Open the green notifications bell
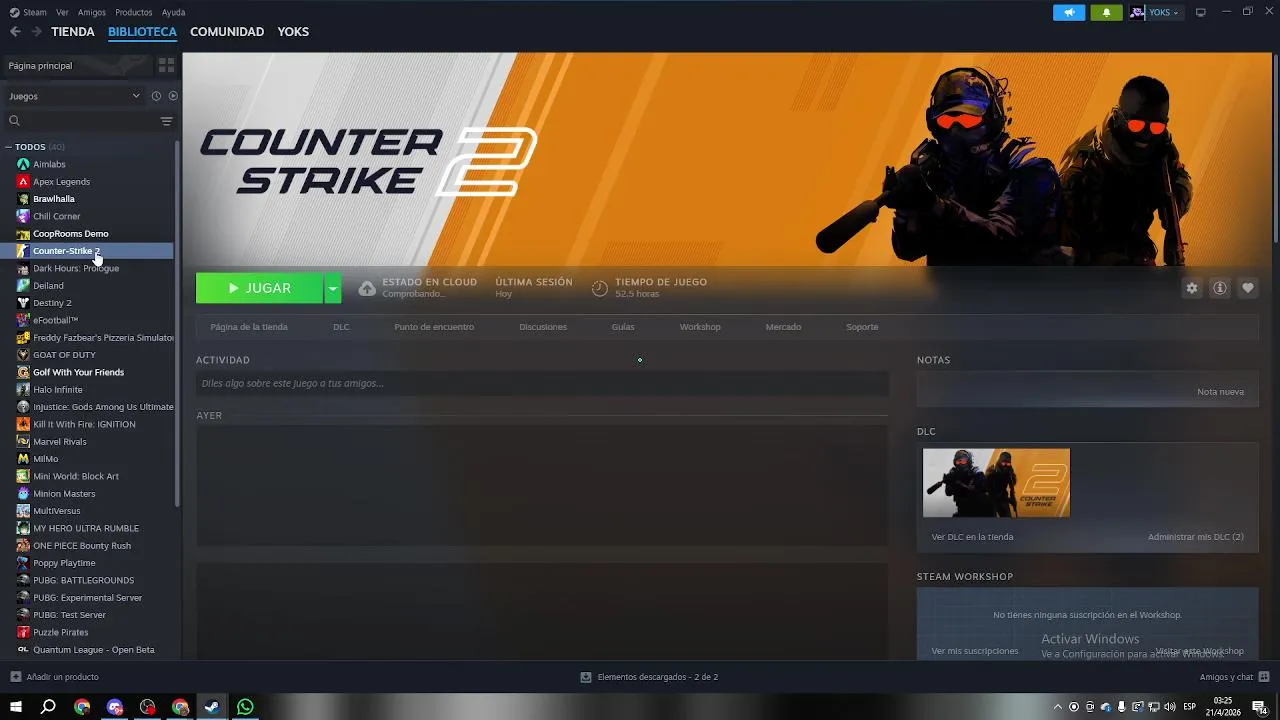1280x720 pixels. pos(1106,12)
